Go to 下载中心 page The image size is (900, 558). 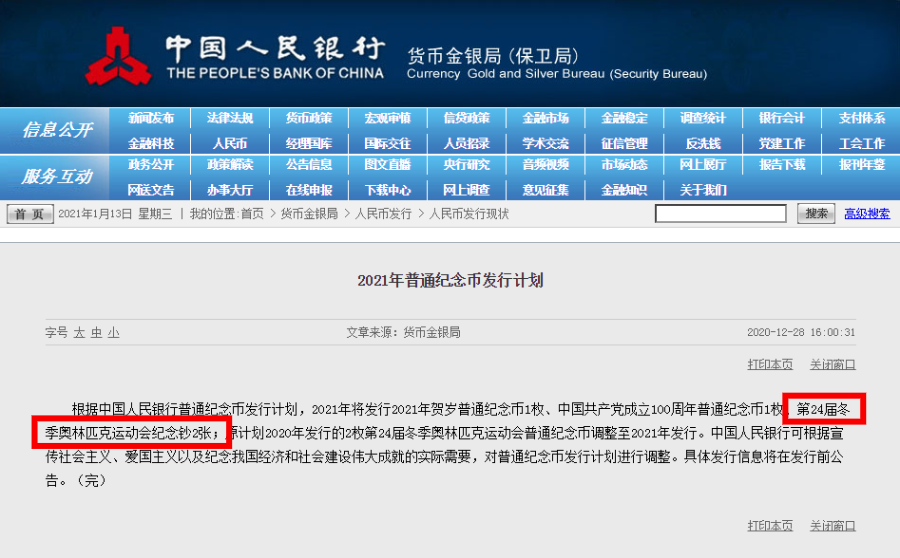click(387, 189)
